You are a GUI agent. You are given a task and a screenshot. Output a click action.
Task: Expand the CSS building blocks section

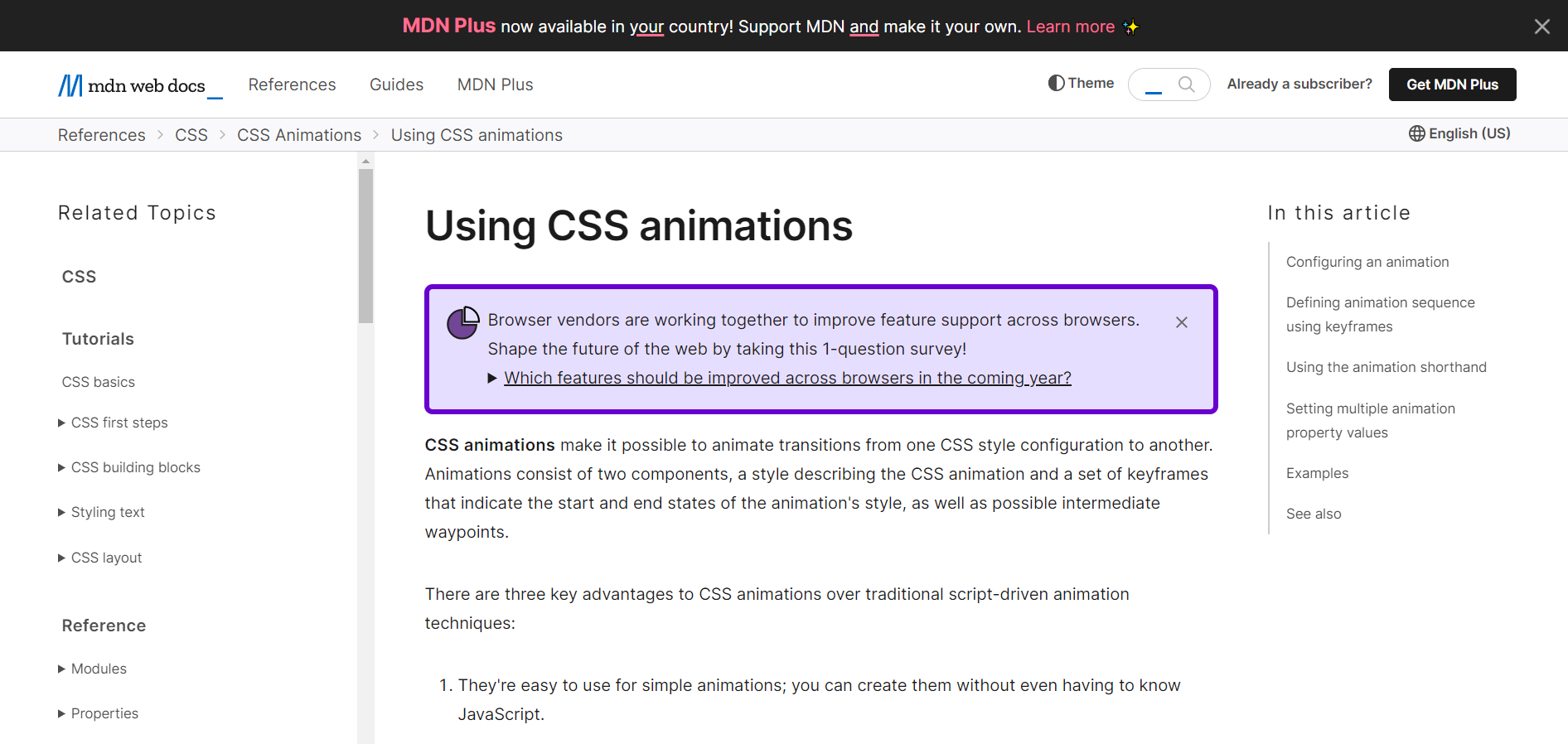coord(62,468)
